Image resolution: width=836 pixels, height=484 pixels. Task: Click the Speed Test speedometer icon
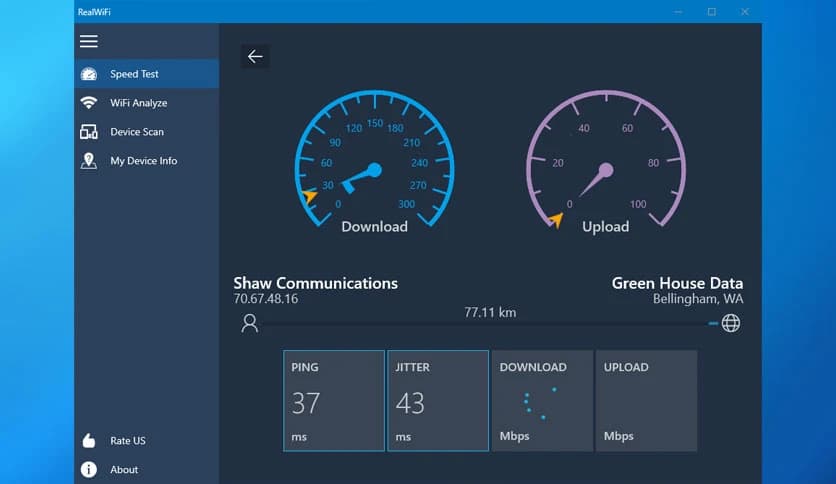89,74
